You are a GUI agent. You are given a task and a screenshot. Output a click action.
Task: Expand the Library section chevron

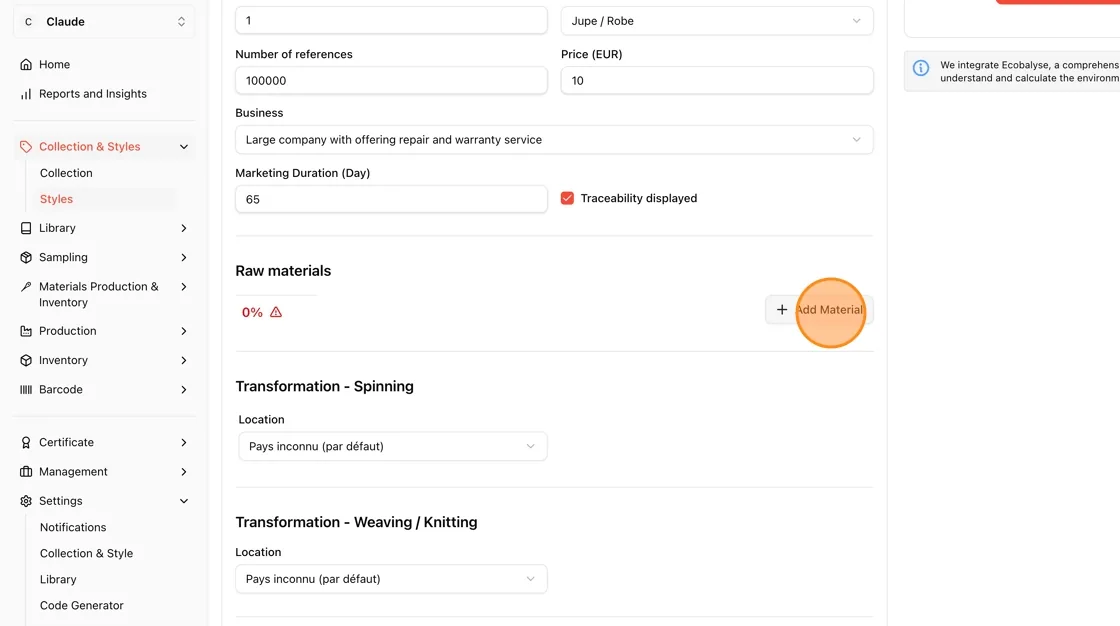(x=184, y=228)
